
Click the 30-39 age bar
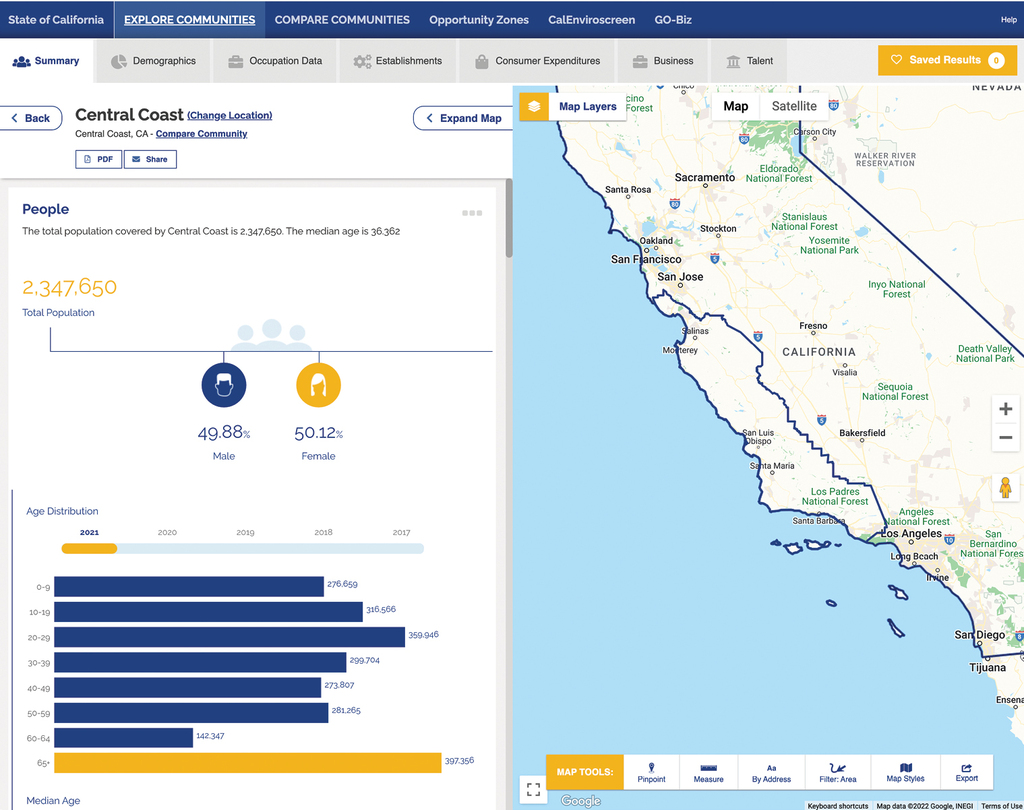coord(200,662)
